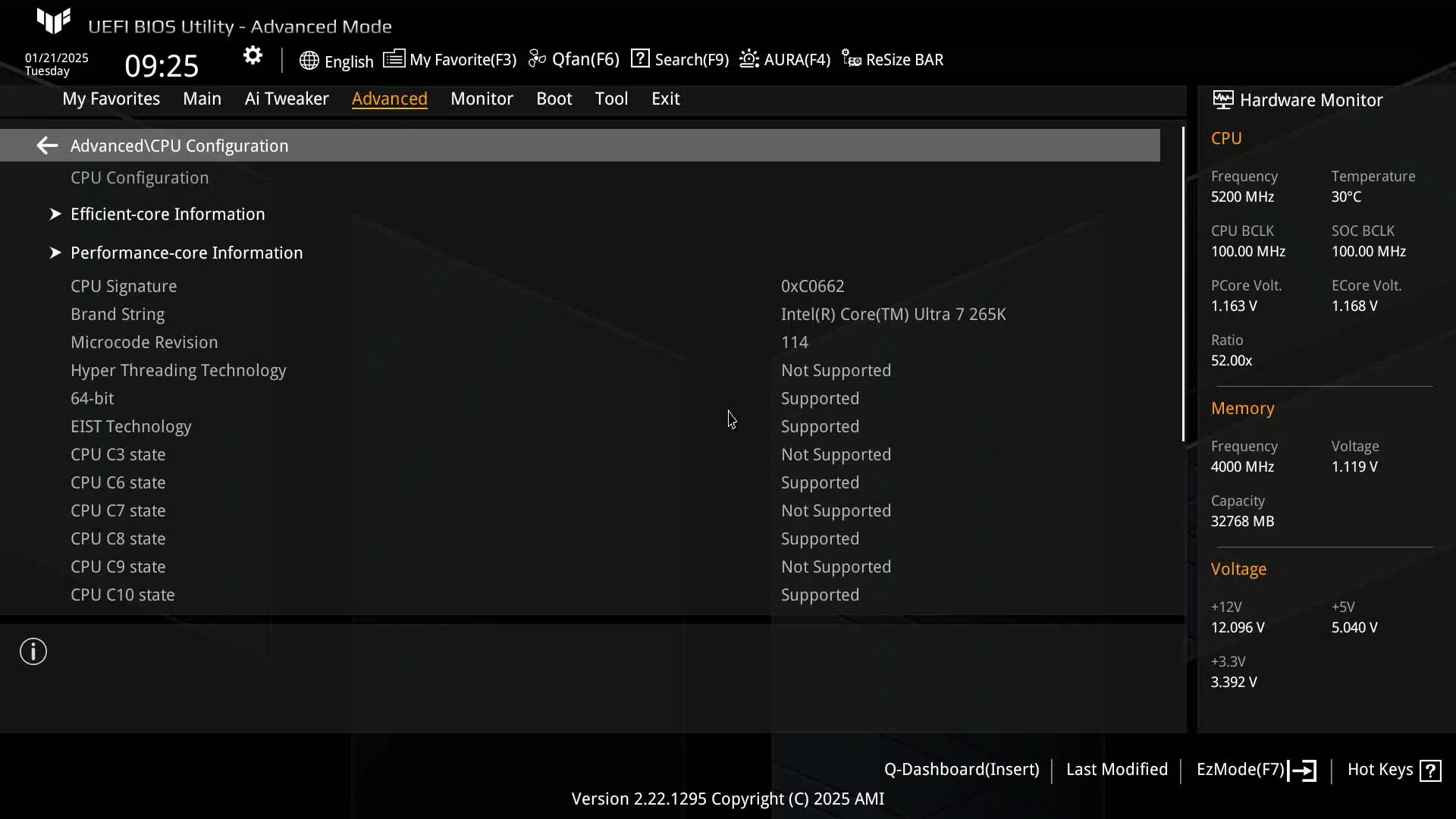Click the Hot Keys question mark icon

[x=1430, y=770]
